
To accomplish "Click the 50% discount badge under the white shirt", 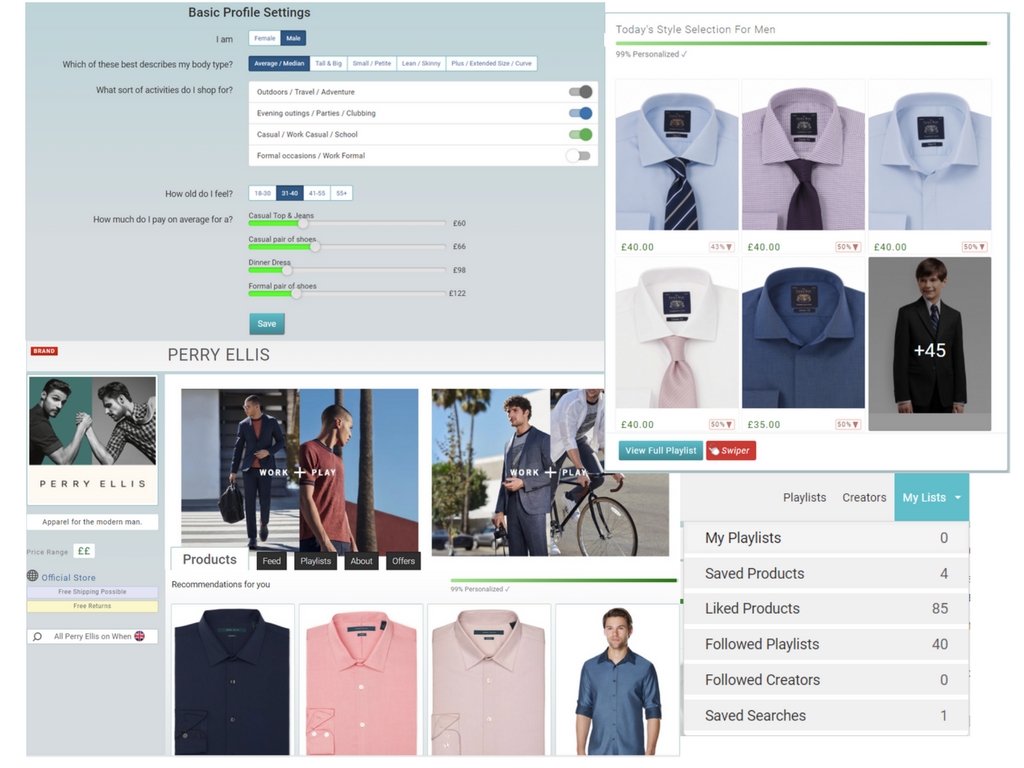I will tap(722, 424).
